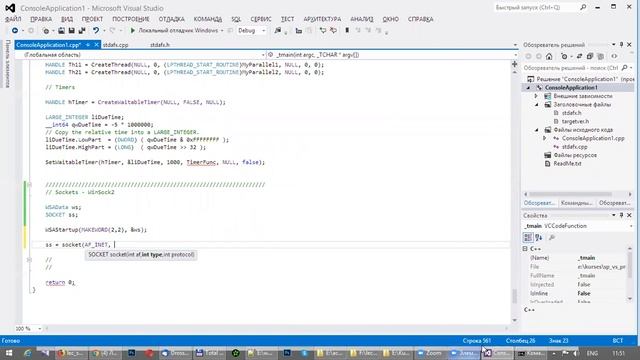Click the Uncomment Selection toolbar icon

[333, 31]
